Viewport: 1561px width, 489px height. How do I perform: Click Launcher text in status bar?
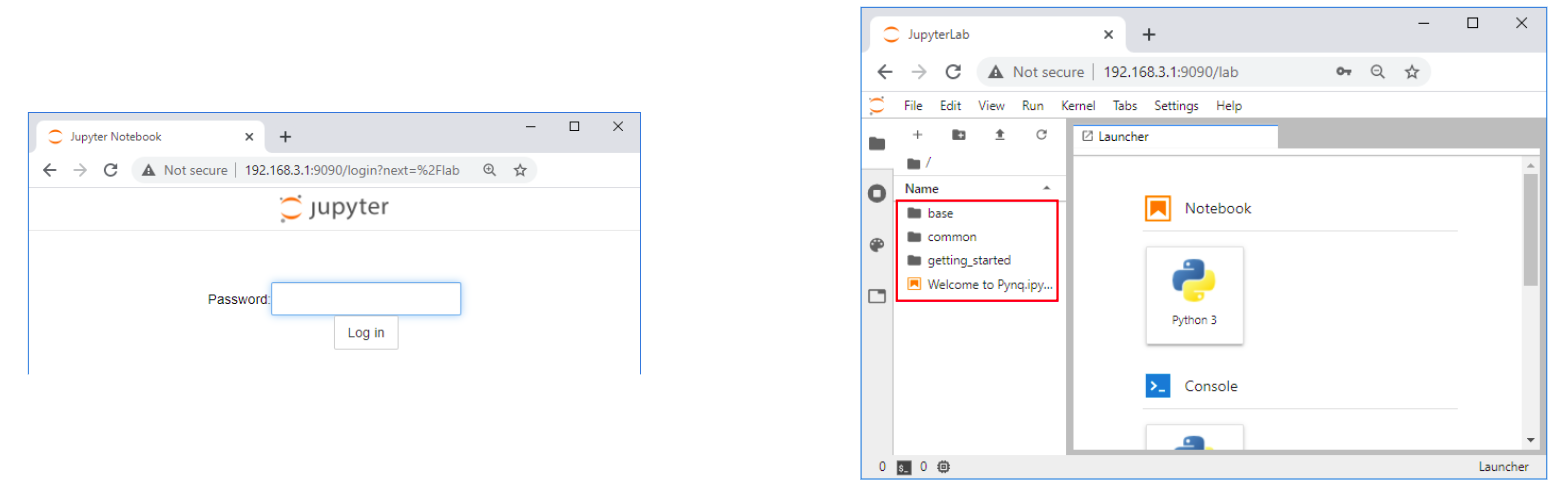1503,467
